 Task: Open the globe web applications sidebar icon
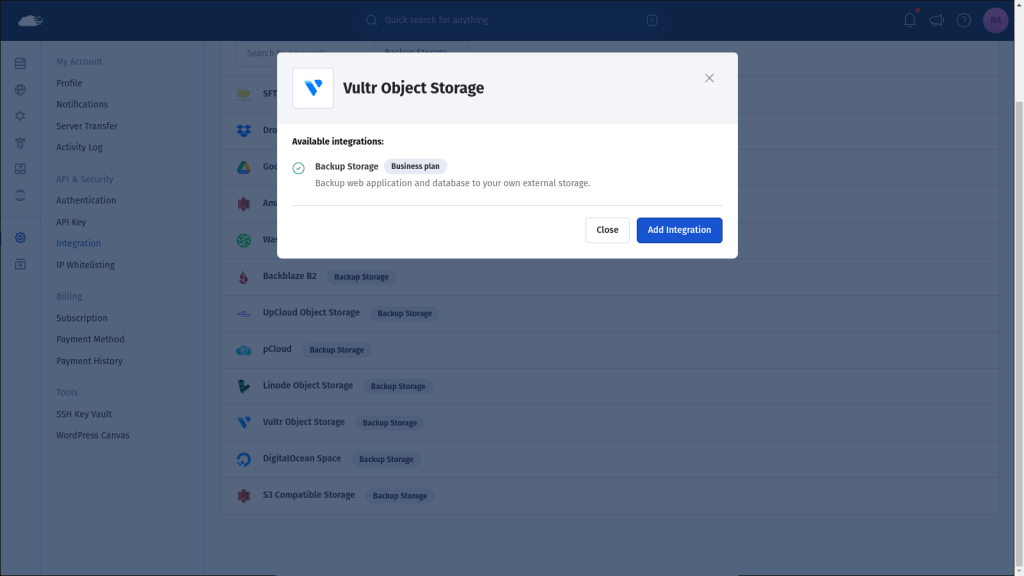pos(20,89)
